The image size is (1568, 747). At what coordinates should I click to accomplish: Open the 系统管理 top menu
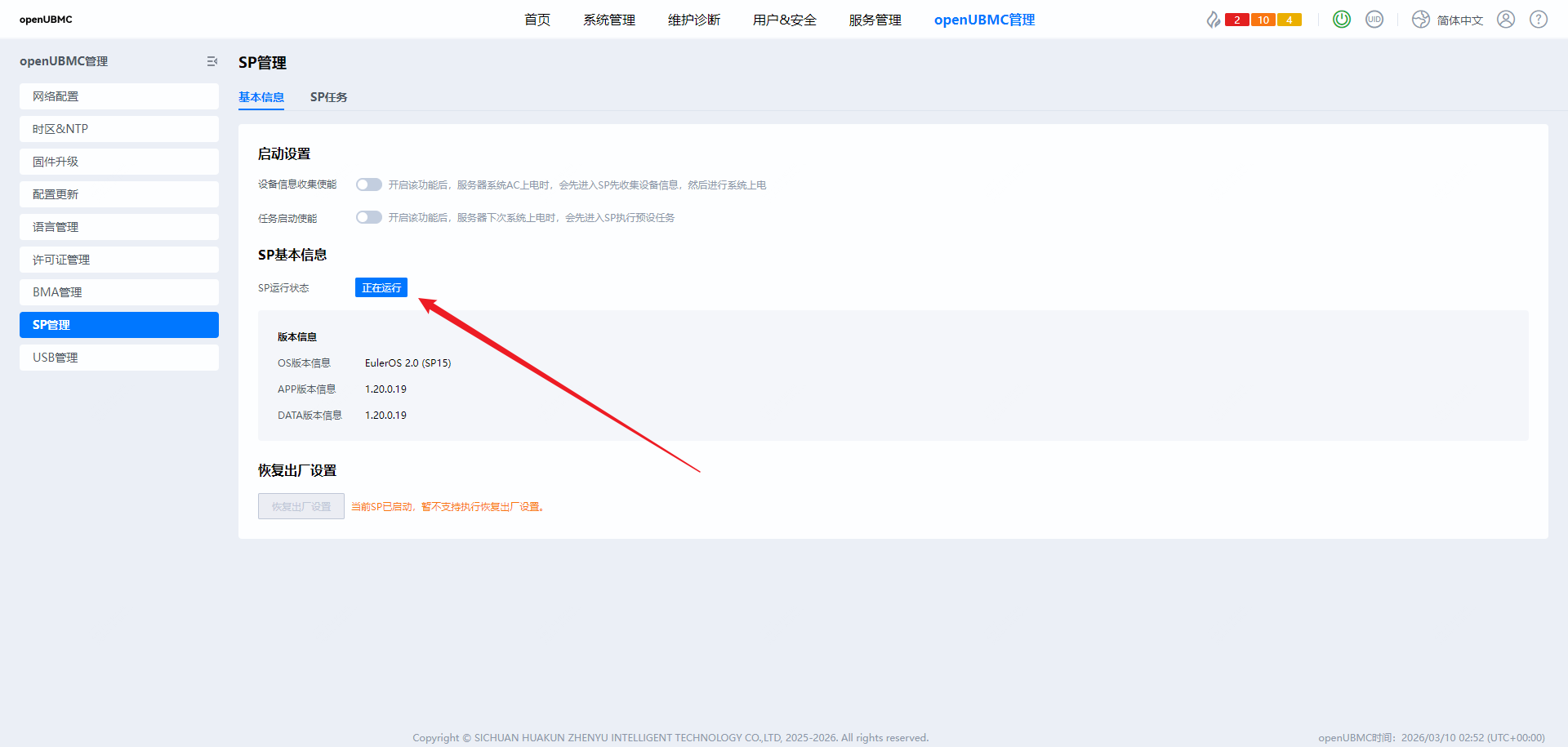click(x=609, y=20)
